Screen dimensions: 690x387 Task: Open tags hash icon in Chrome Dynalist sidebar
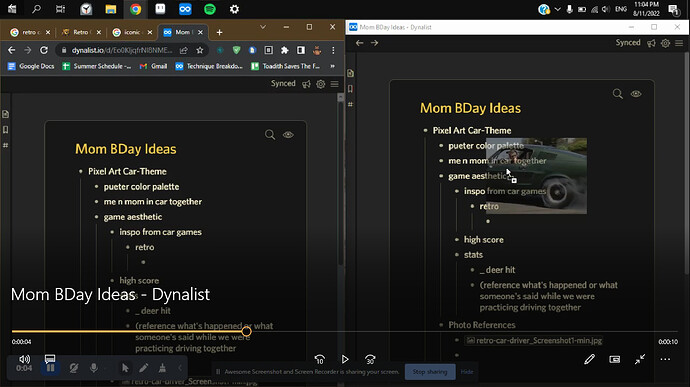click(6, 145)
